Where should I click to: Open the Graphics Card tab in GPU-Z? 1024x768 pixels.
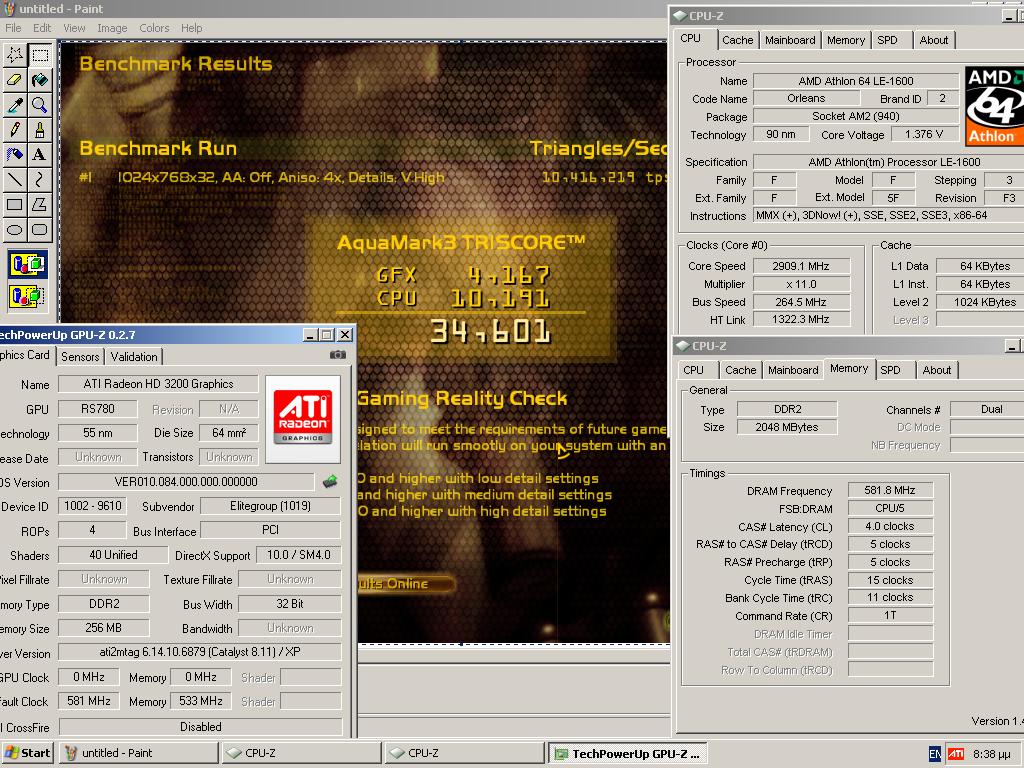[25, 355]
